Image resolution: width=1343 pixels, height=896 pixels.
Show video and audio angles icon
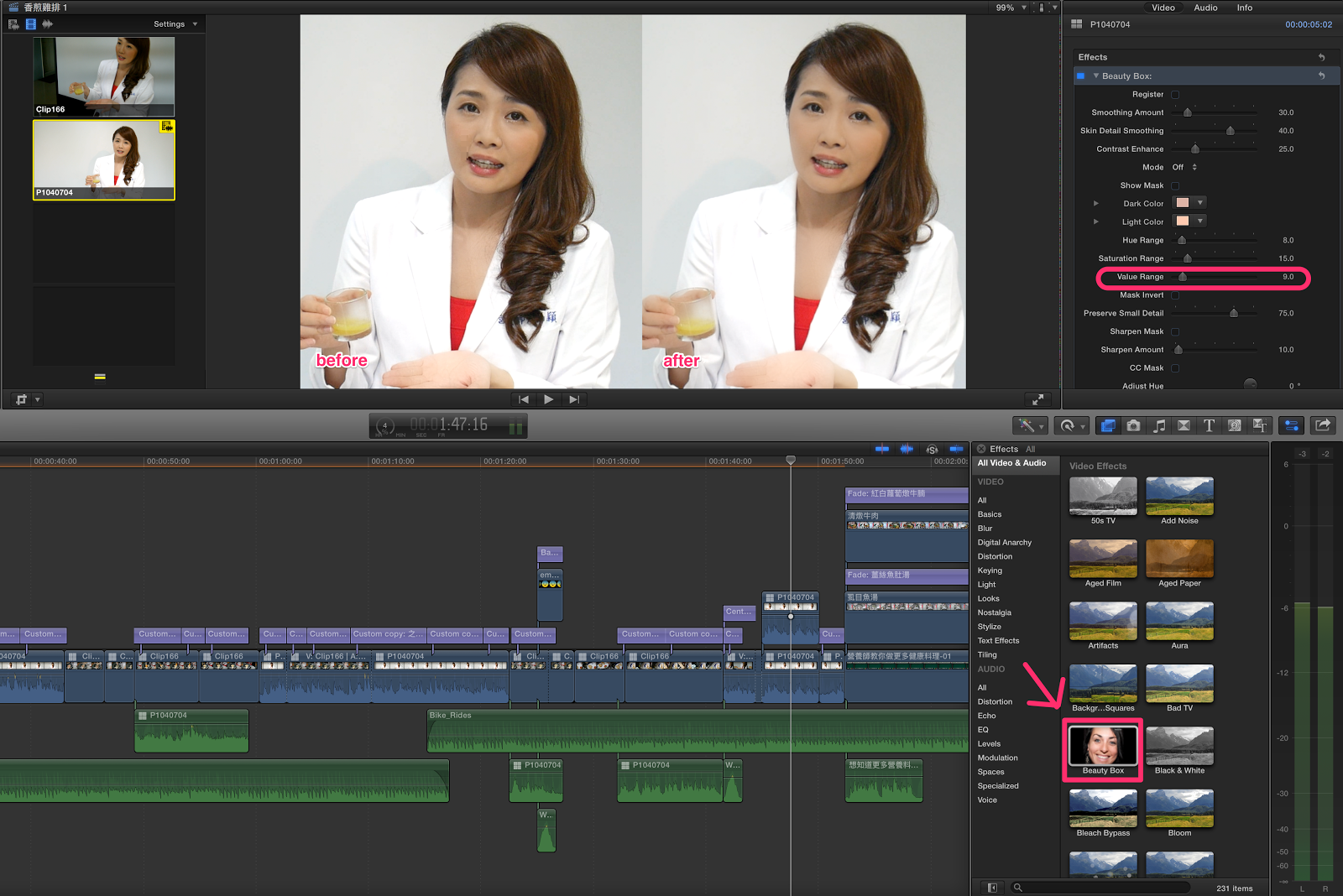pyautogui.click(x=13, y=24)
